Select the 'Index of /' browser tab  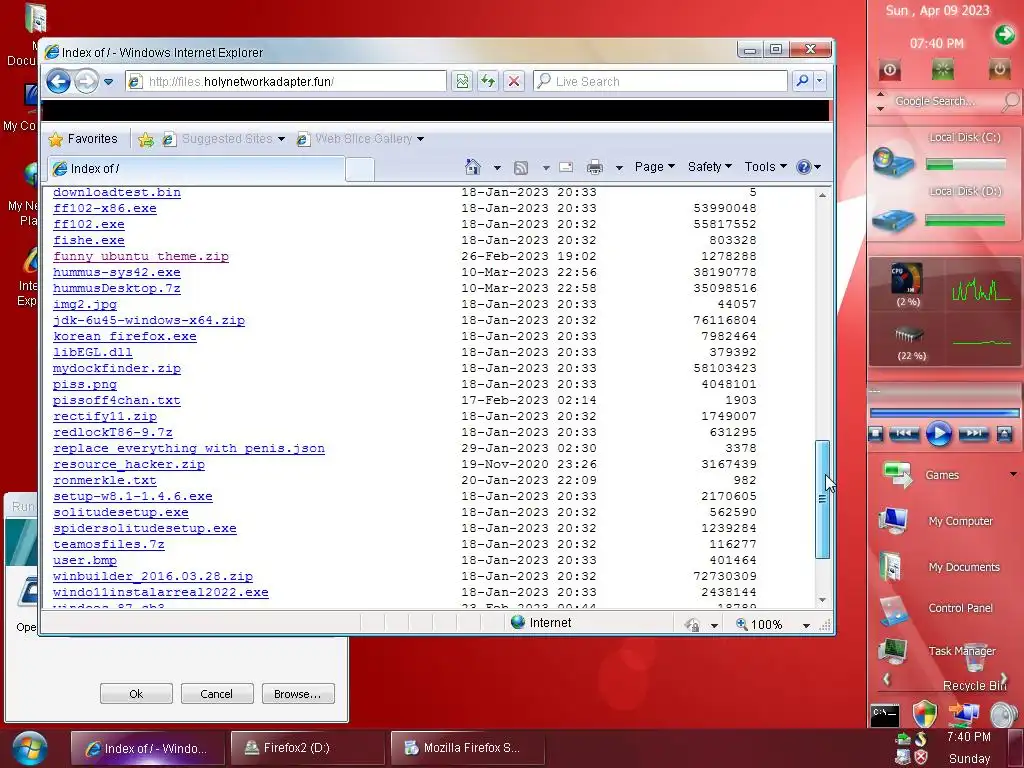click(195, 168)
